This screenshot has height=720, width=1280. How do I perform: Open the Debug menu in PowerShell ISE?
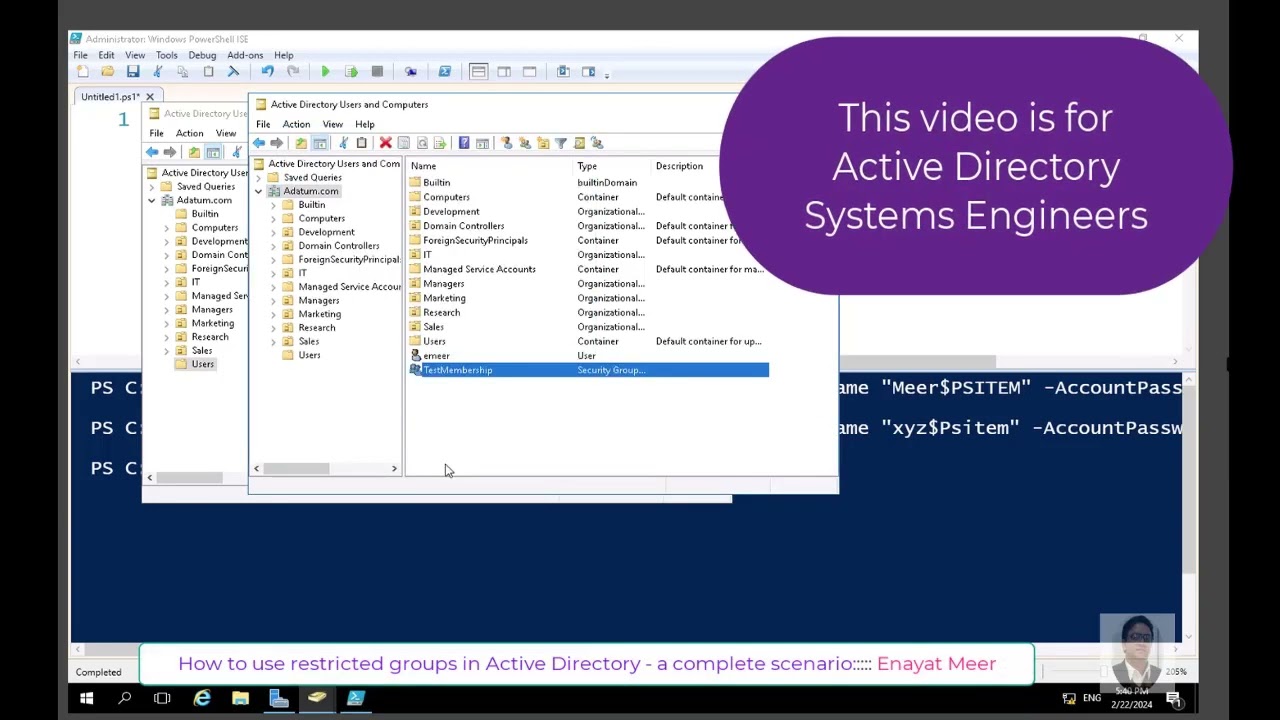[x=202, y=55]
